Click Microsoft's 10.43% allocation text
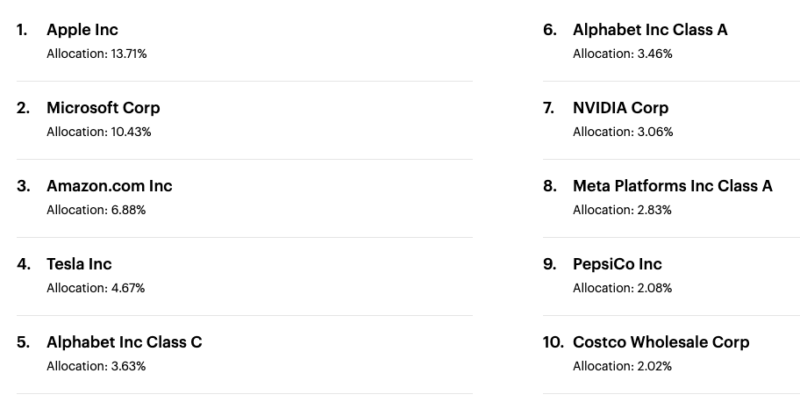Viewport: 800px width, 402px height. point(99,132)
